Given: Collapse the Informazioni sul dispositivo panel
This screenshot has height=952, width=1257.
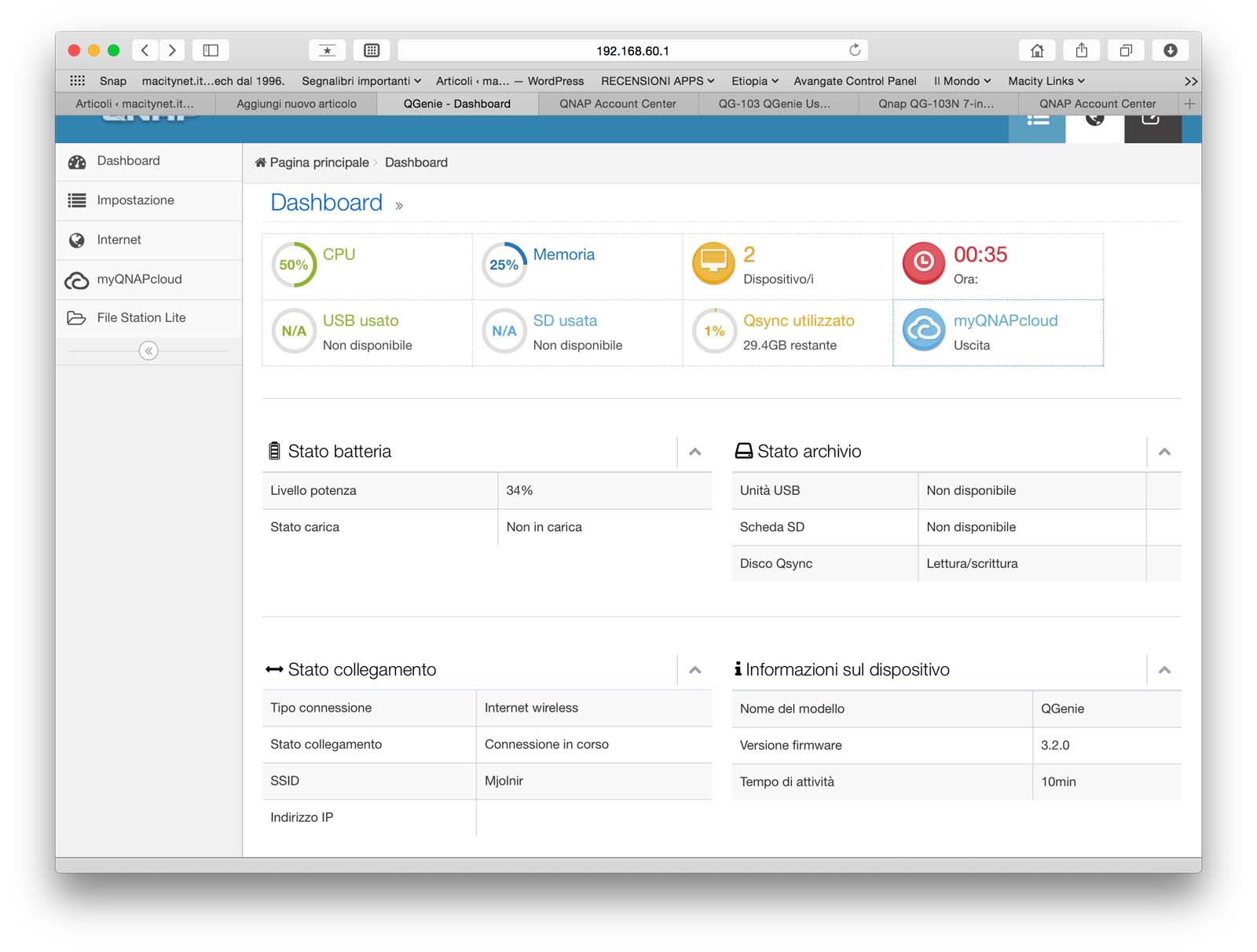Looking at the screenshot, I should [x=1164, y=670].
